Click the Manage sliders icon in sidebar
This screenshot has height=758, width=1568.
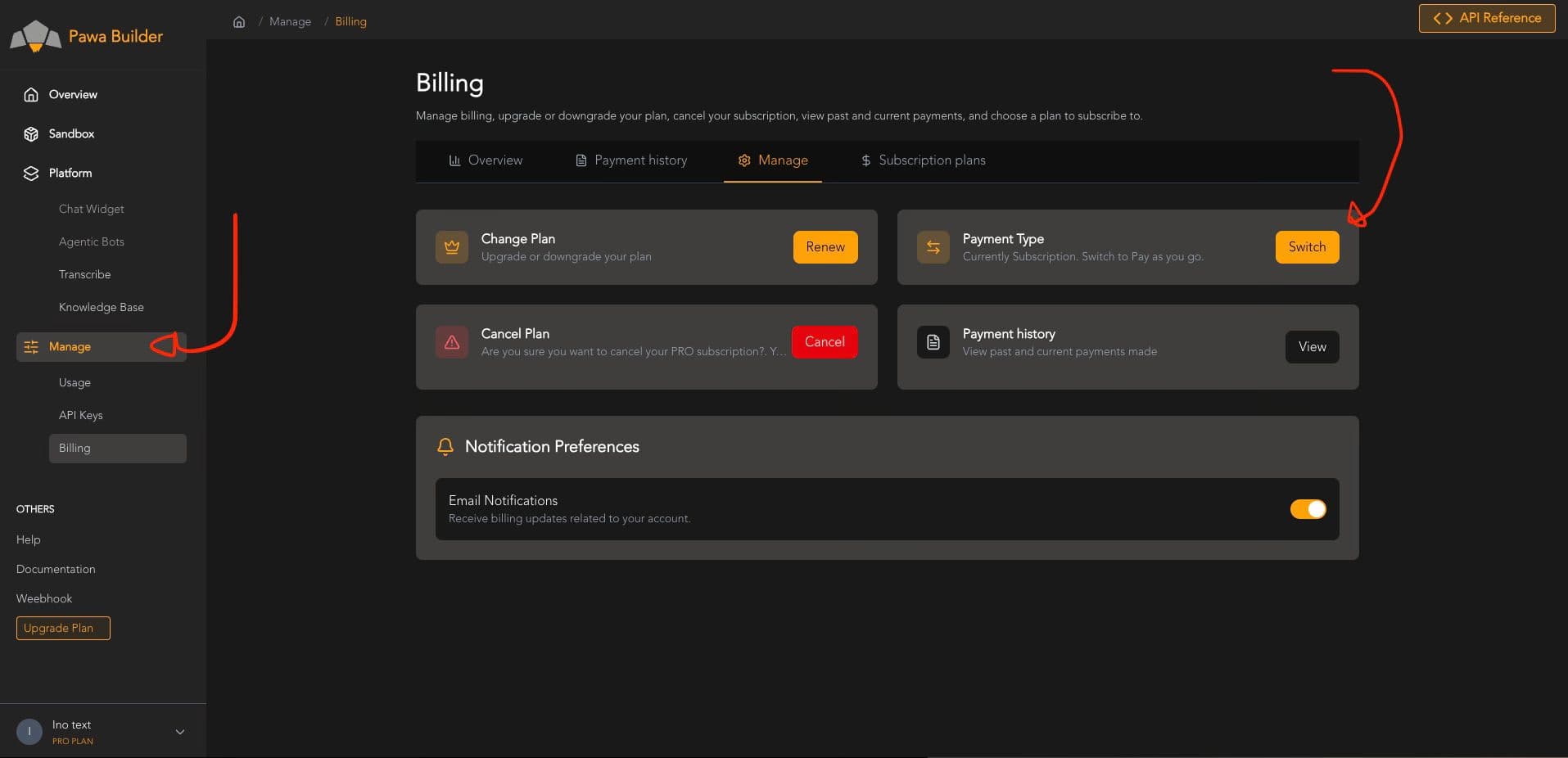coord(31,346)
